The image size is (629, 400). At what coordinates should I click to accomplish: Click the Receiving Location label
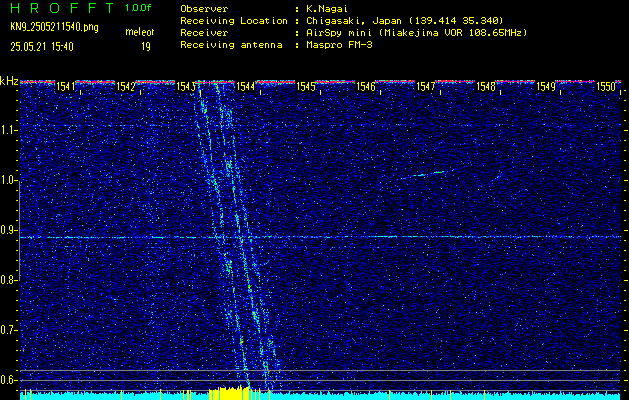point(234,21)
